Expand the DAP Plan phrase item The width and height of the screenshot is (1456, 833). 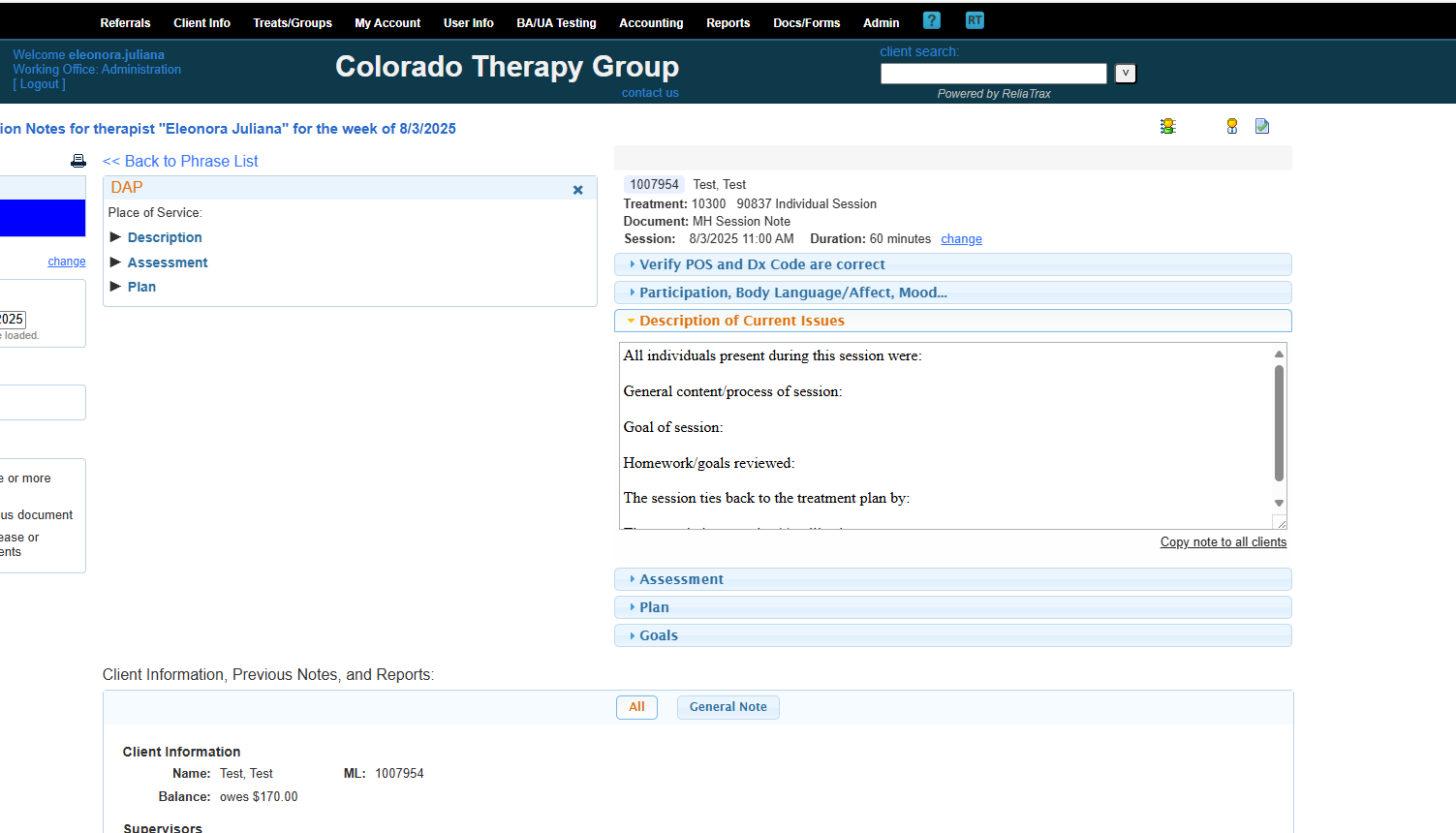coord(141,287)
